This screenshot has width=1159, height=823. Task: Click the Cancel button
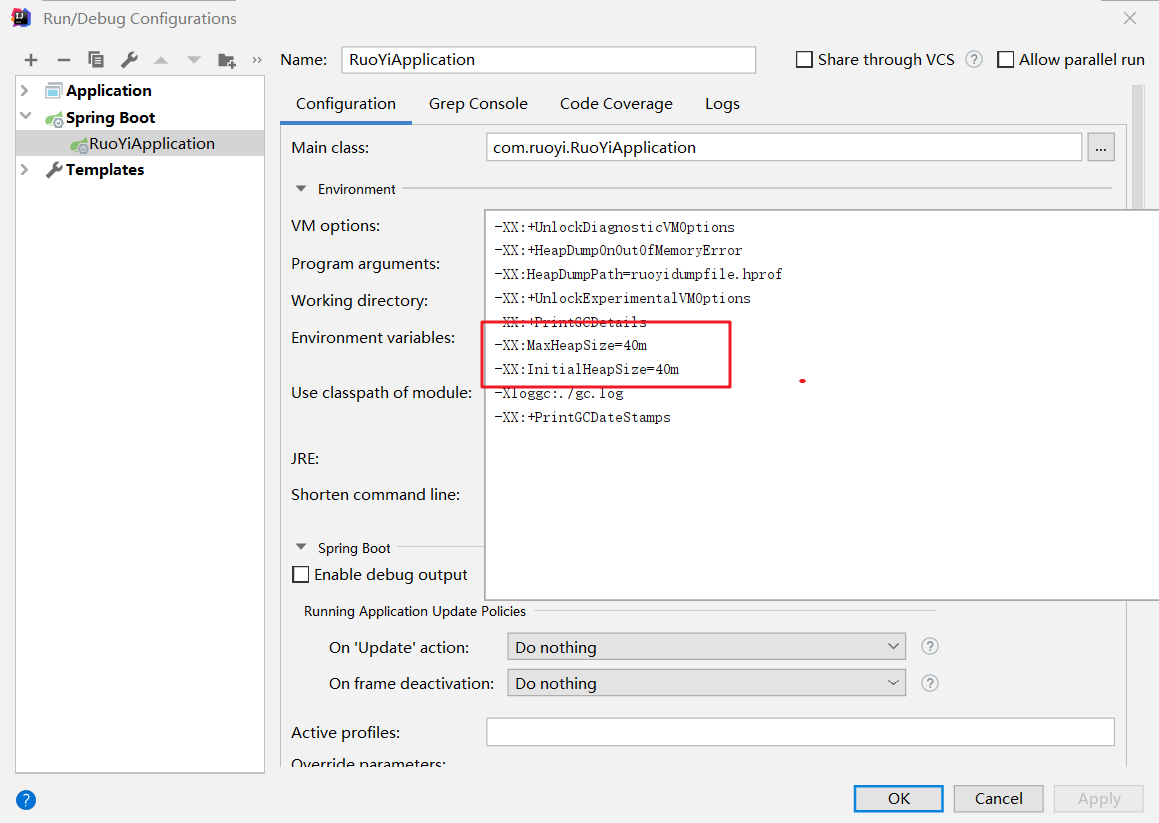coord(999,799)
